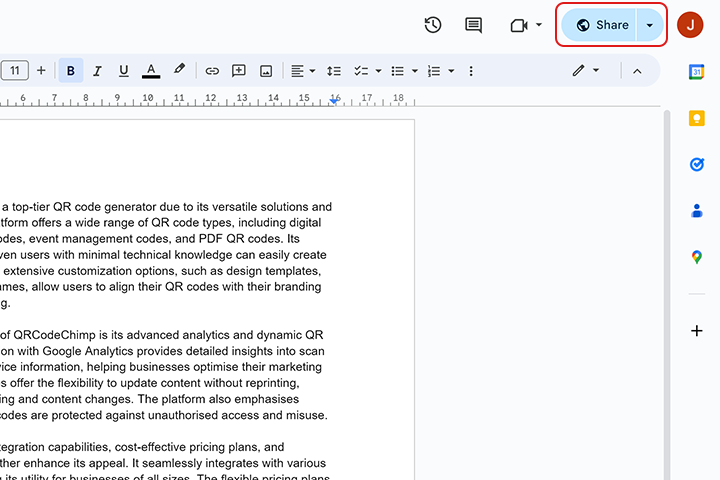The height and width of the screenshot is (480, 720).
Task: Toggle underline formatting
Action: (124, 71)
